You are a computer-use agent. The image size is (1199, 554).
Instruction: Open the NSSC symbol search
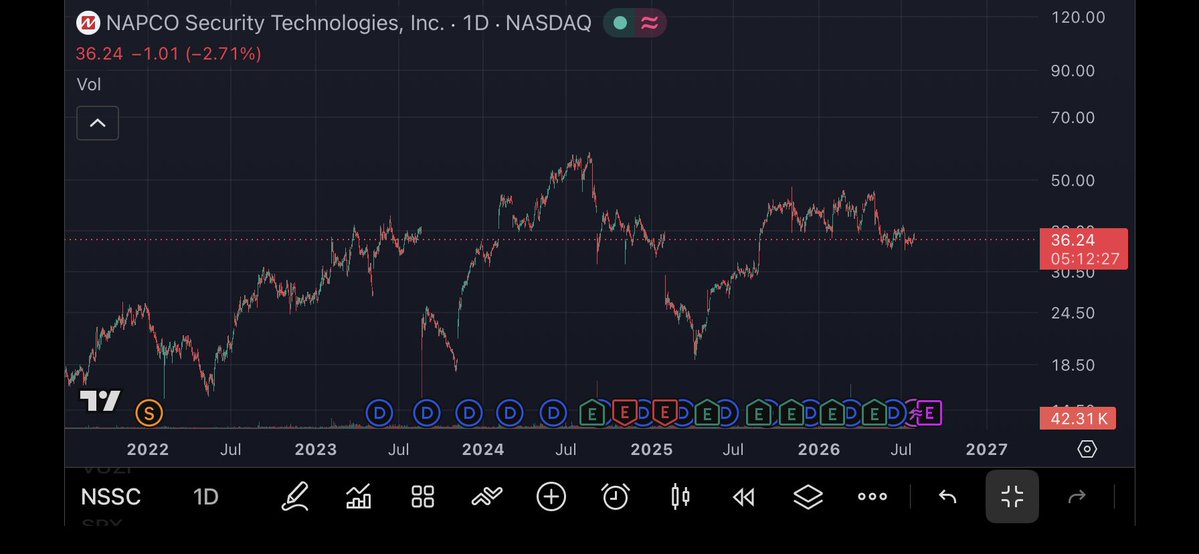pyautogui.click(x=111, y=497)
